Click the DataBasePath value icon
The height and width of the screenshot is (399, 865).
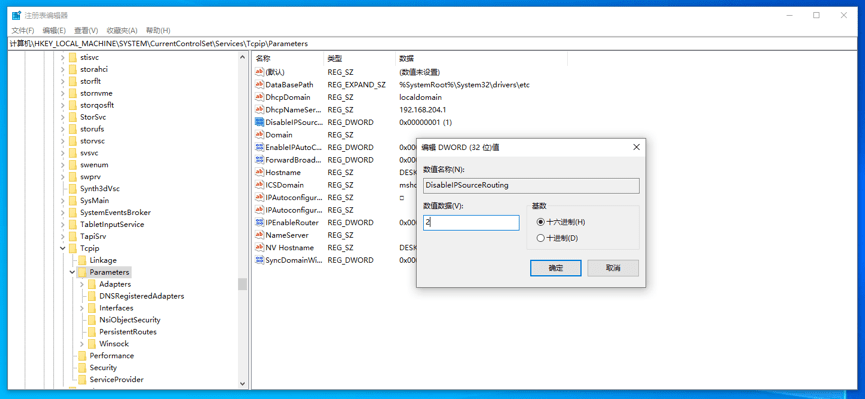pyautogui.click(x=260, y=85)
